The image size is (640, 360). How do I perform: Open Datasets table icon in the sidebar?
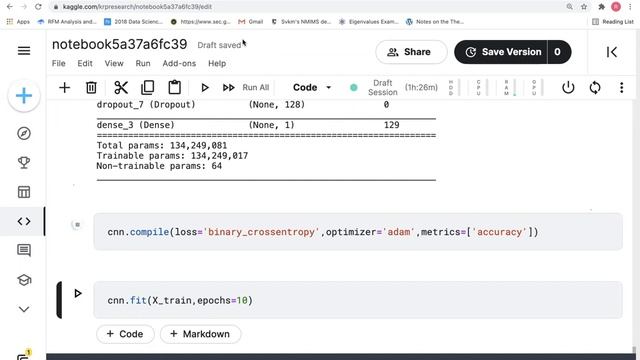(24, 192)
